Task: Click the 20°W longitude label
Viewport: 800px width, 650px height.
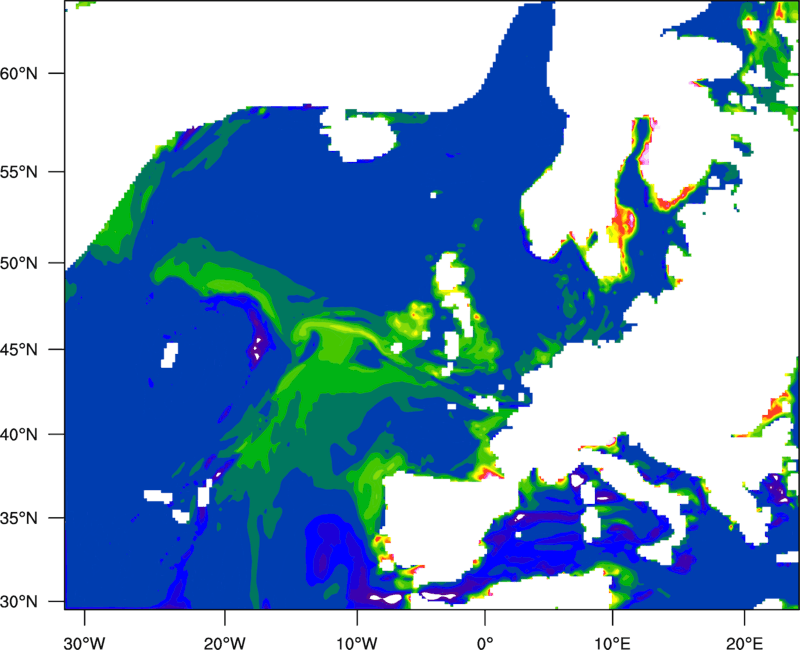Action: 224,643
